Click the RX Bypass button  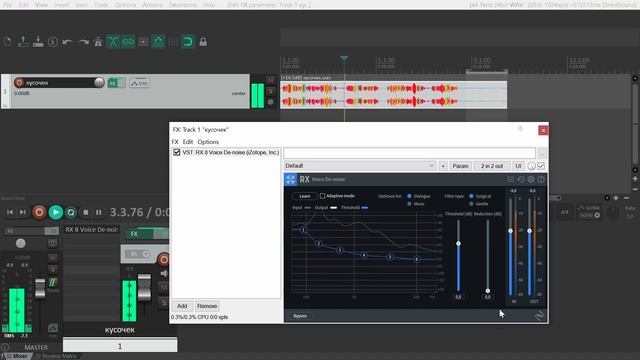coord(300,316)
